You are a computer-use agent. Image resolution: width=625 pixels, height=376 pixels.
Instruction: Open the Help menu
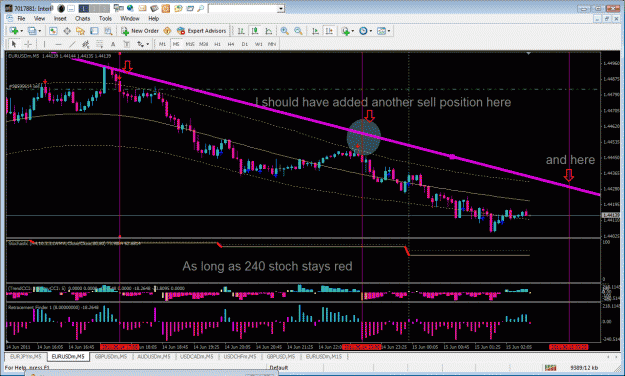(153, 18)
